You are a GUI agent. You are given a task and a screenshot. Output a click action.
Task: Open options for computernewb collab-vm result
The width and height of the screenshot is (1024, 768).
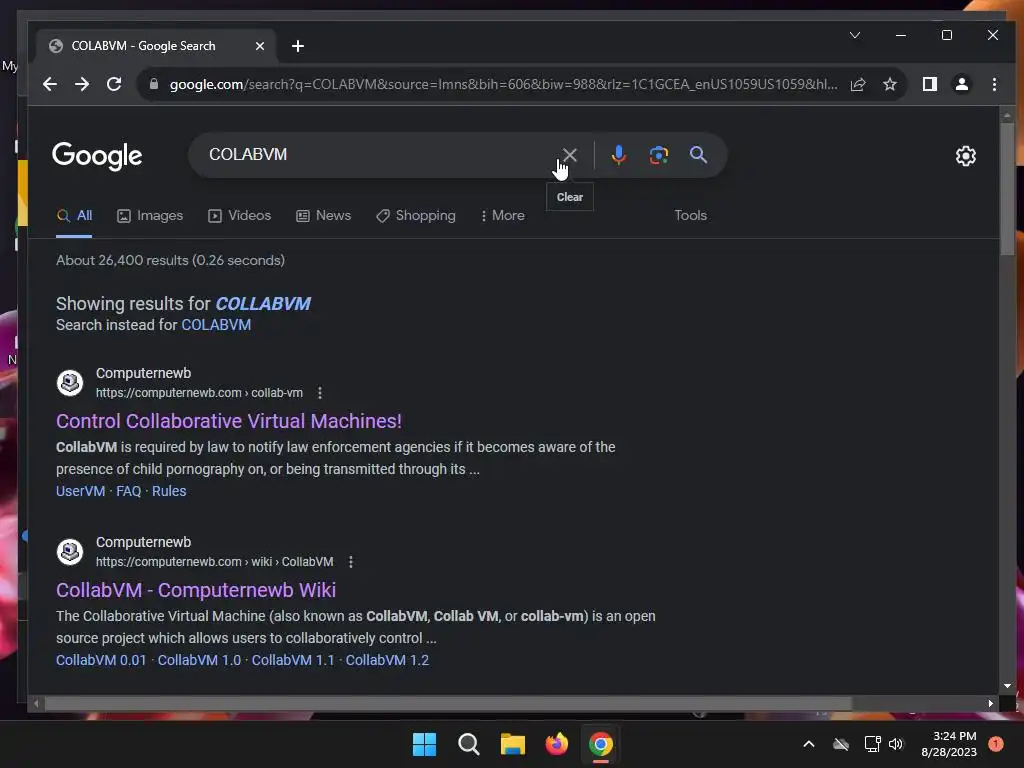[x=319, y=393]
